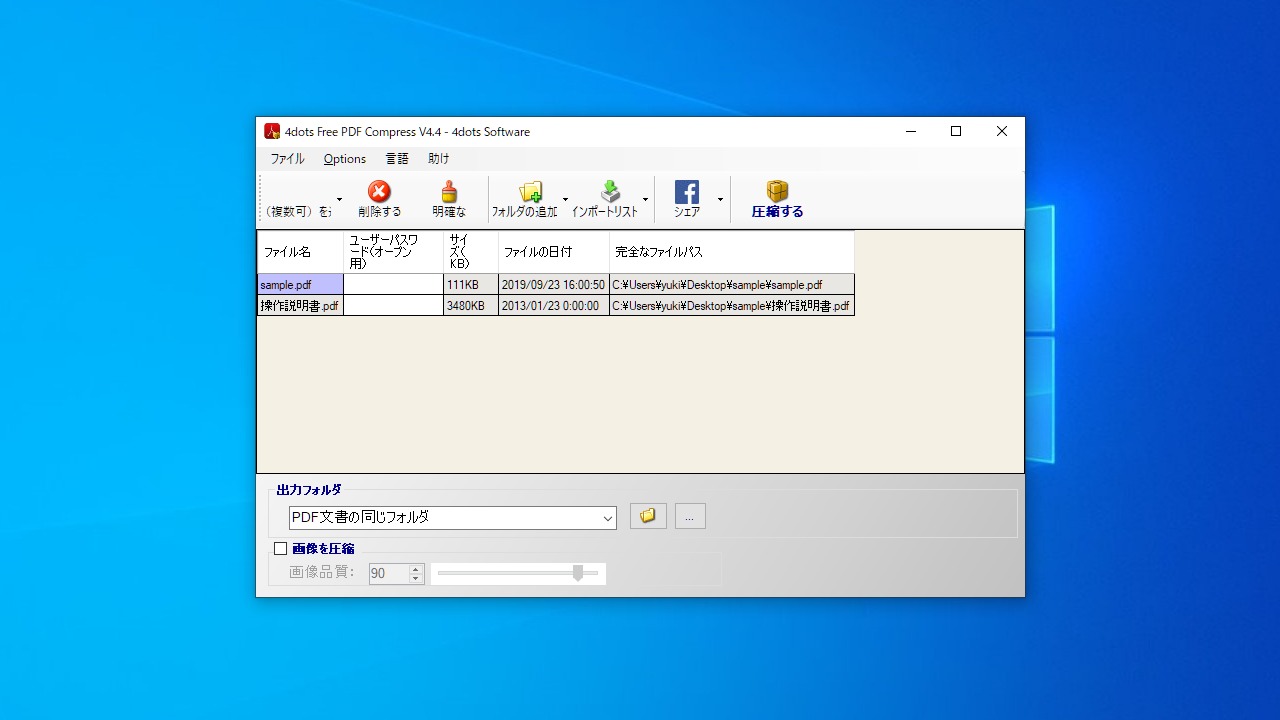Click the full path cell ending sample.pdf
1280x720 pixels.
pos(732,285)
